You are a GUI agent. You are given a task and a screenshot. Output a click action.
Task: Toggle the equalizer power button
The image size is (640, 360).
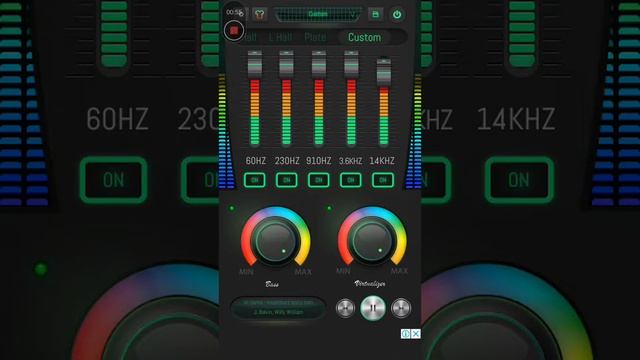pos(397,14)
